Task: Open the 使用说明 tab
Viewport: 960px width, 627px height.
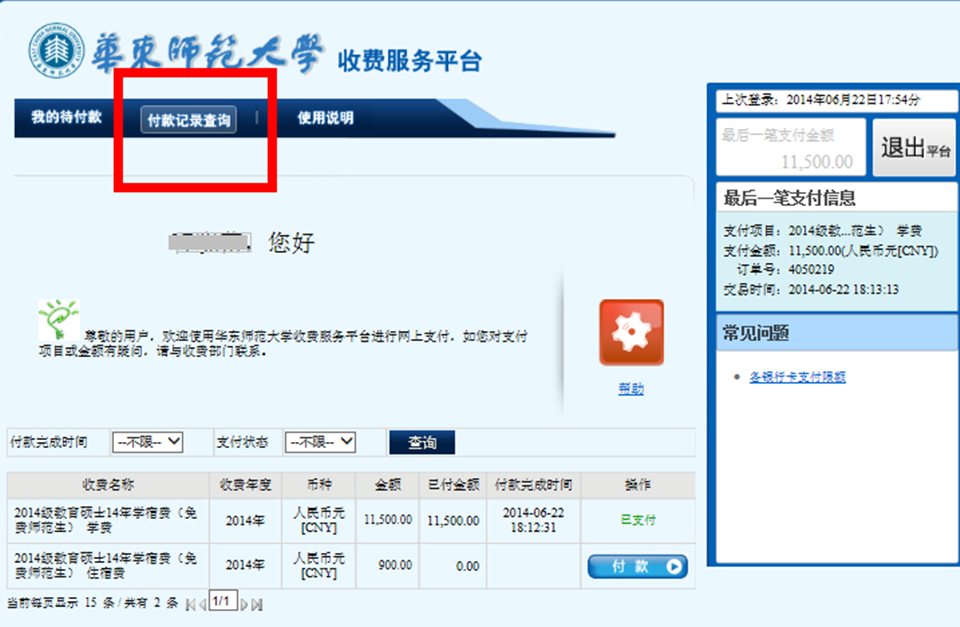Action: point(325,118)
